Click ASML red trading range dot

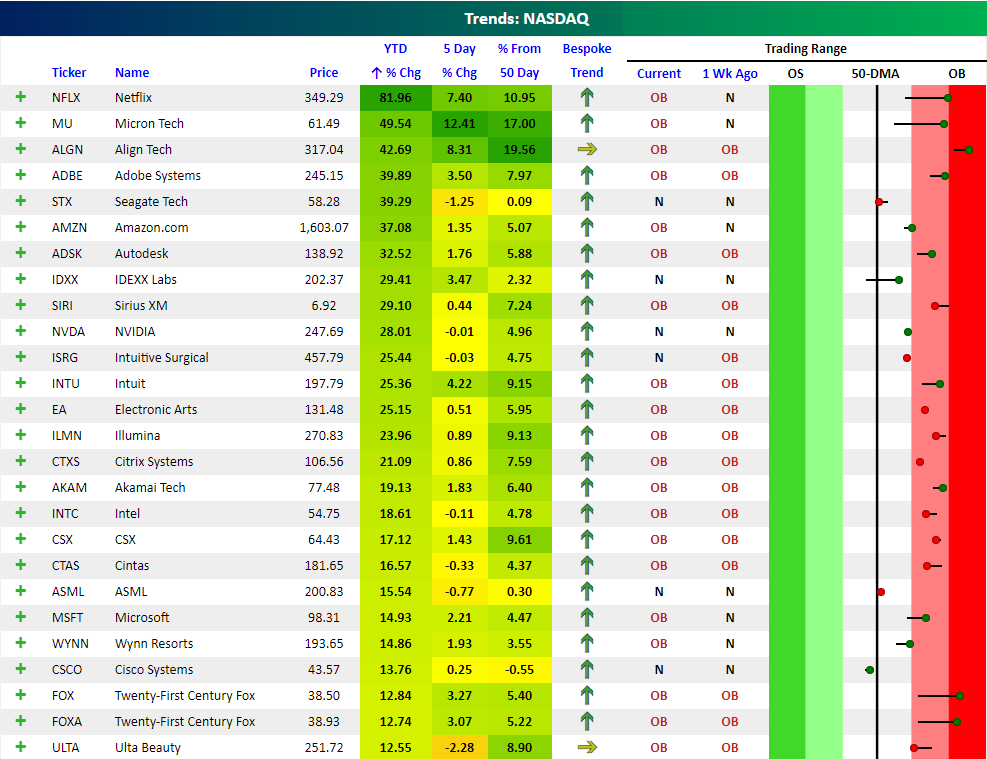point(881,592)
